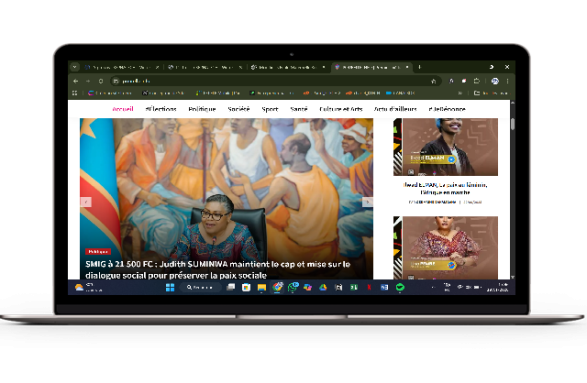Reload the current page
This screenshot has height=383, width=587.
coord(101,81)
